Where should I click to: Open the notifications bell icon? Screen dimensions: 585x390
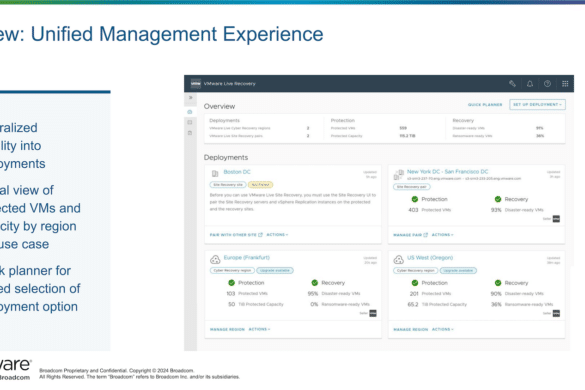(x=530, y=84)
